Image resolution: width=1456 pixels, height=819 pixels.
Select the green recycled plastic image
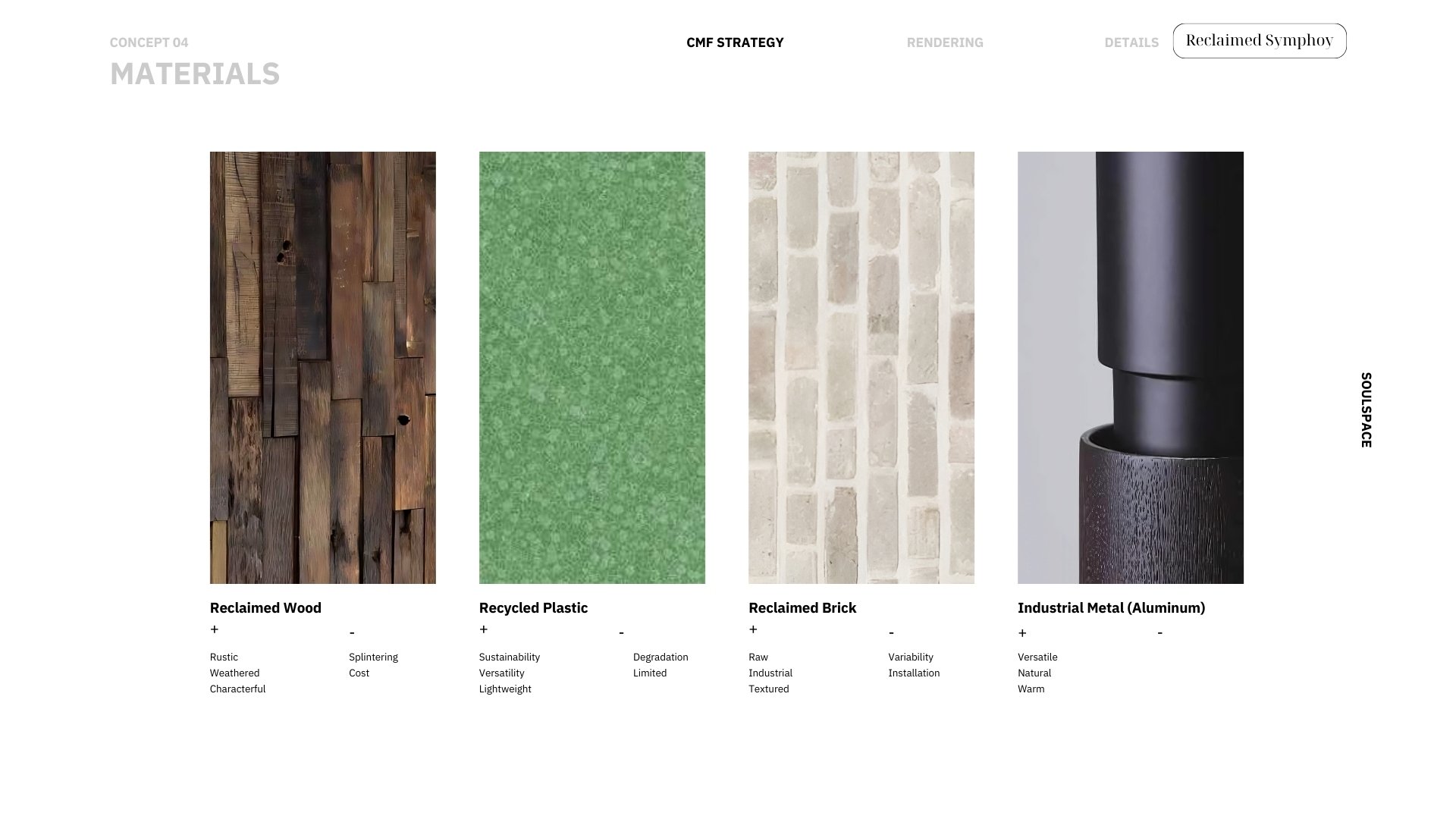[592, 368]
